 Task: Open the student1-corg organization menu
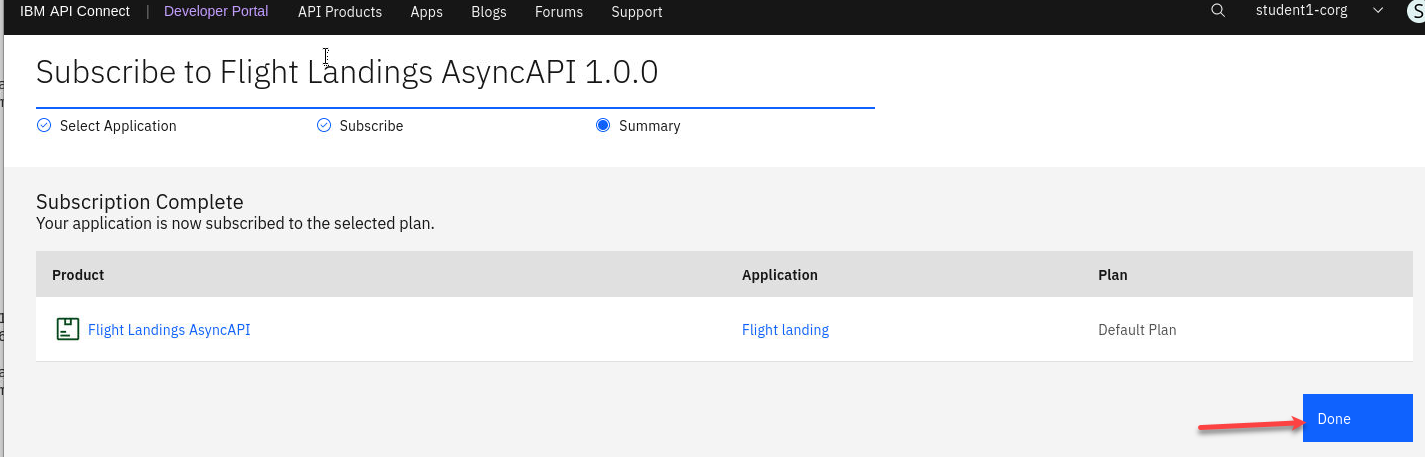(1301, 11)
